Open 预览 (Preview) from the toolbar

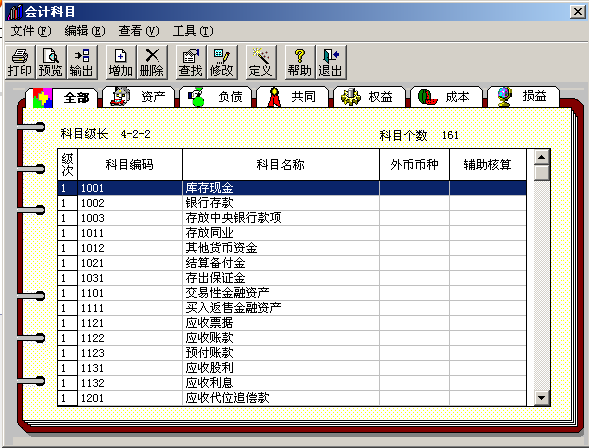tap(51, 62)
